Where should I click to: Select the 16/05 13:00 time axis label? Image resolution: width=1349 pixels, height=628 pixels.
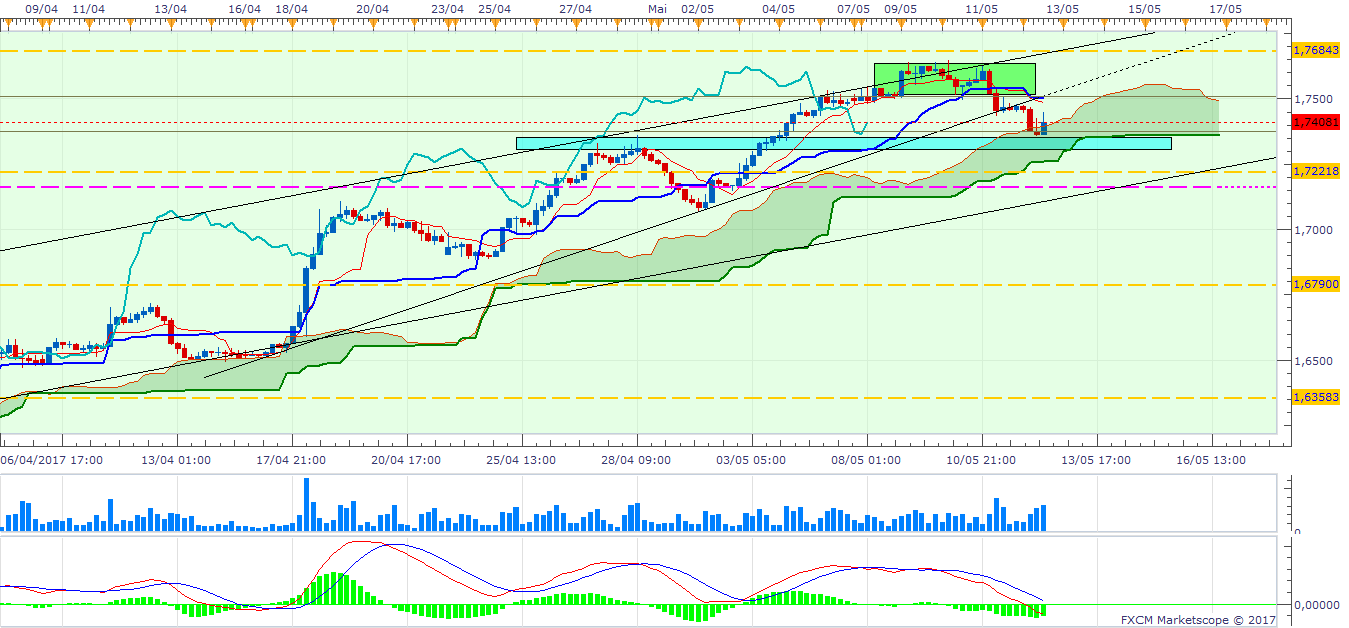tap(1211, 460)
